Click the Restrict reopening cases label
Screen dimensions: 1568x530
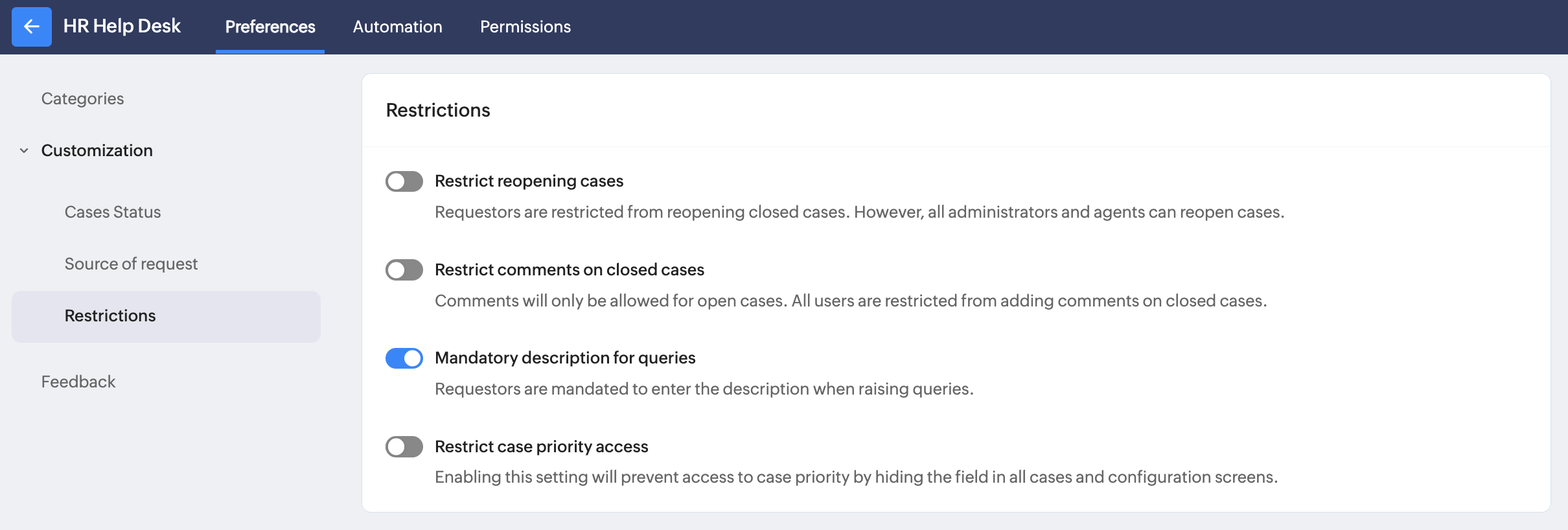click(x=529, y=181)
